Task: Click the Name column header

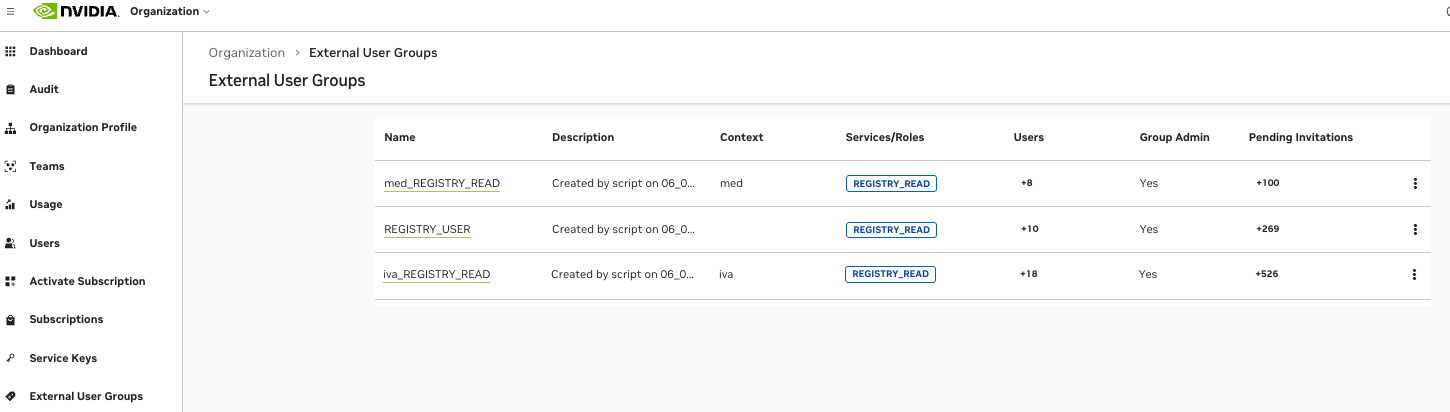Action: (400, 138)
